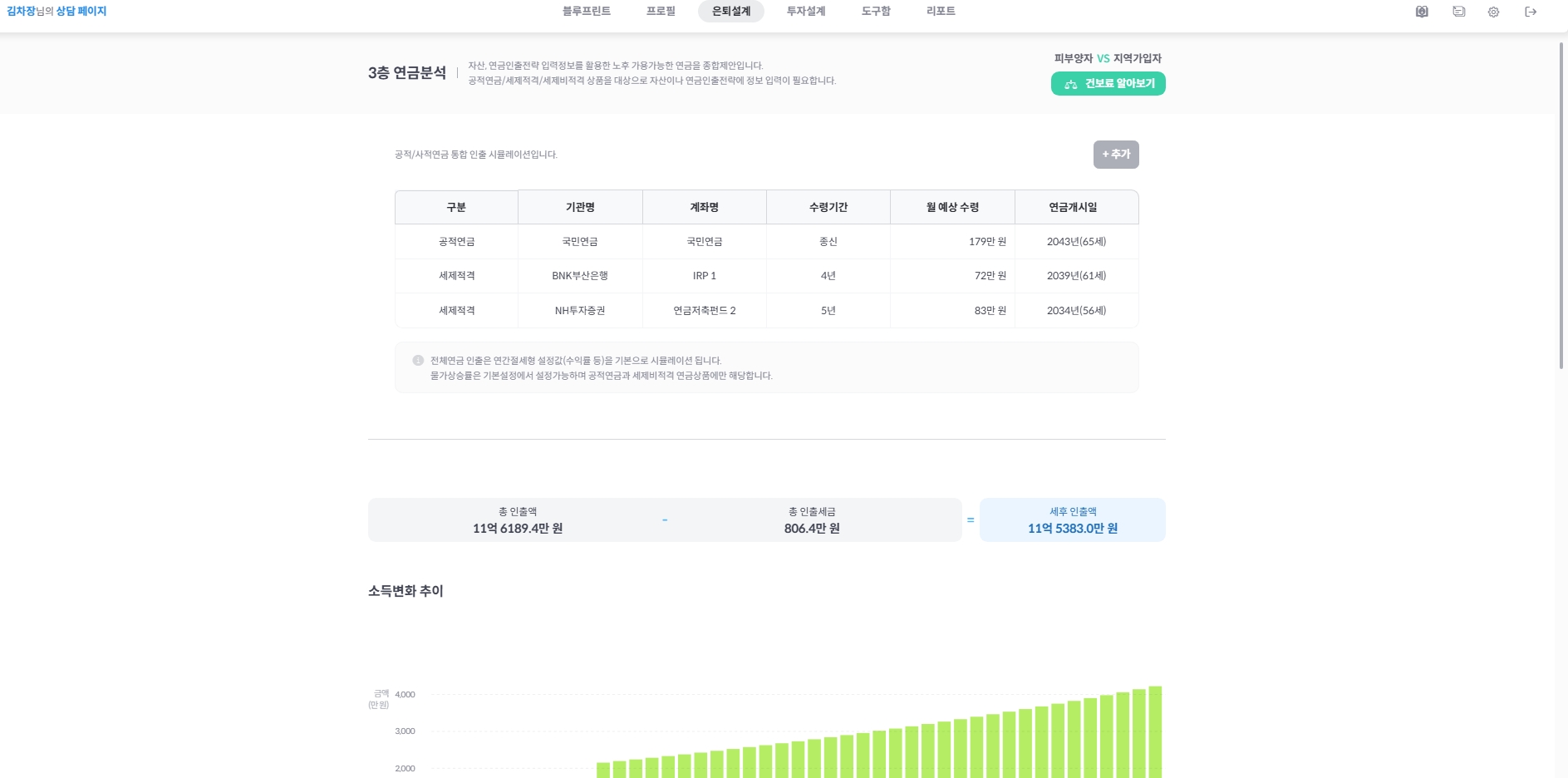Open the memo notes icon in top bar
Screen dimensions: 1568x778
point(1457,12)
